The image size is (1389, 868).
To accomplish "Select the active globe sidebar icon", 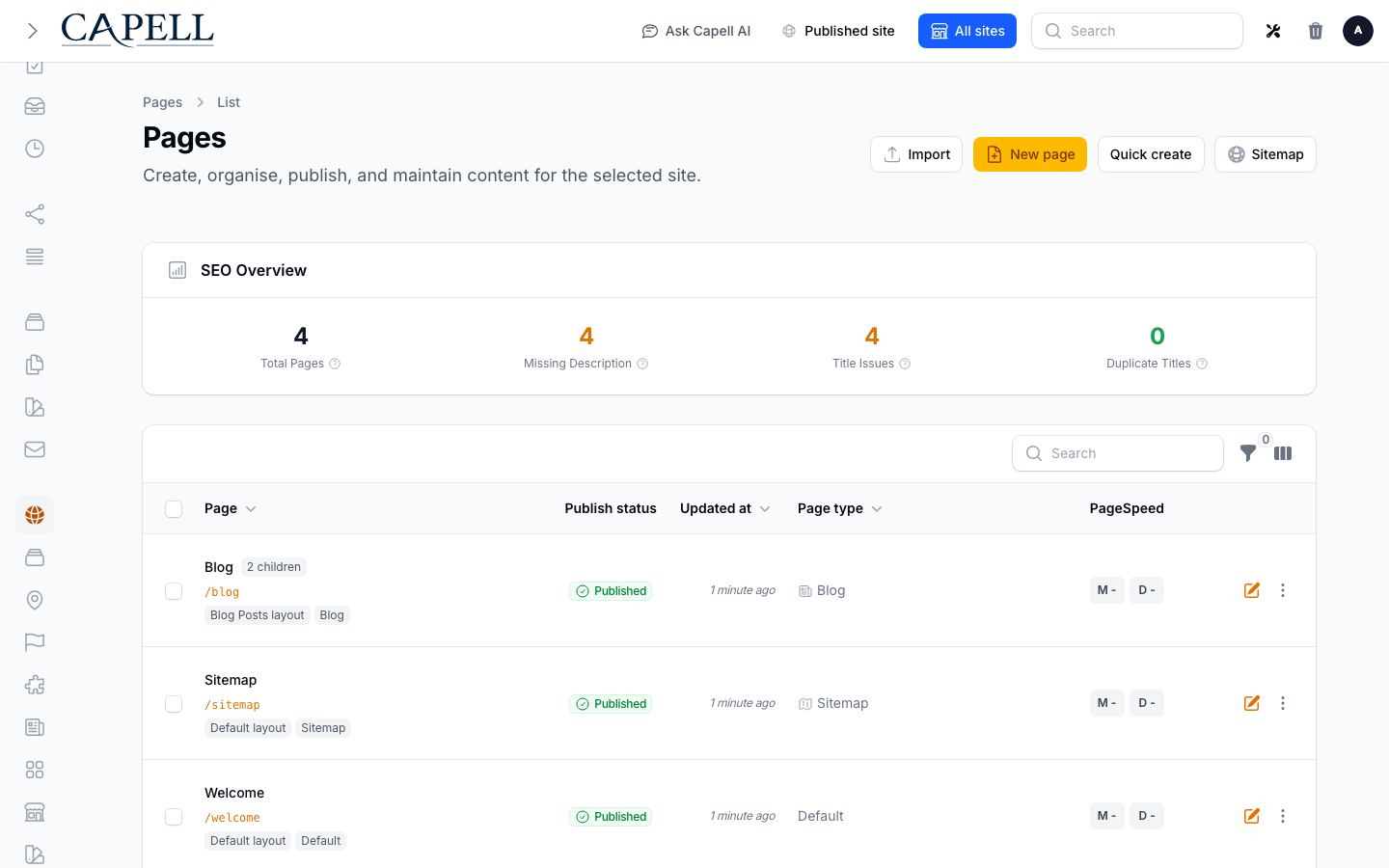I will [35, 515].
